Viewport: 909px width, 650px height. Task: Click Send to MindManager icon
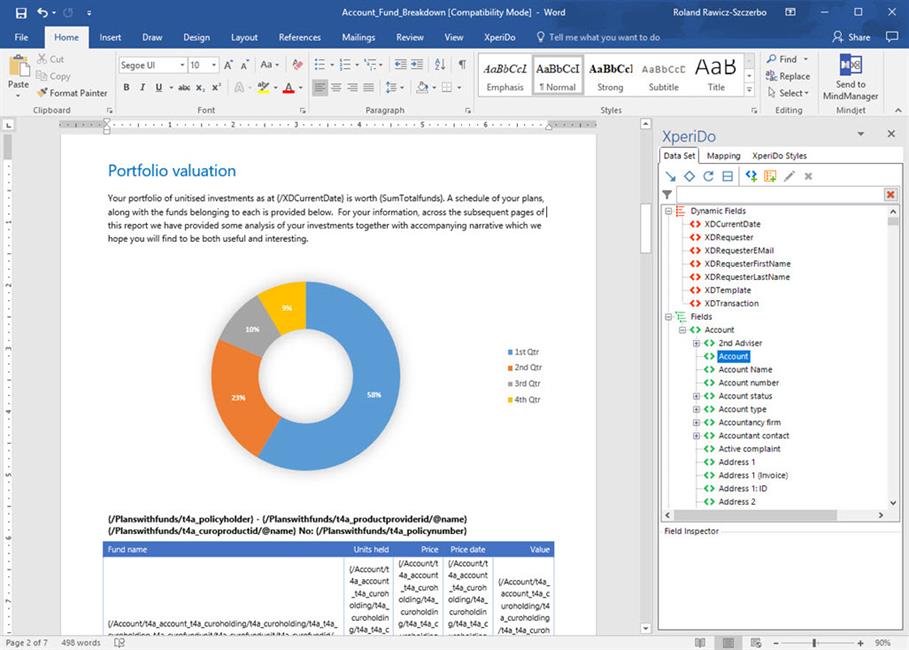click(x=850, y=64)
